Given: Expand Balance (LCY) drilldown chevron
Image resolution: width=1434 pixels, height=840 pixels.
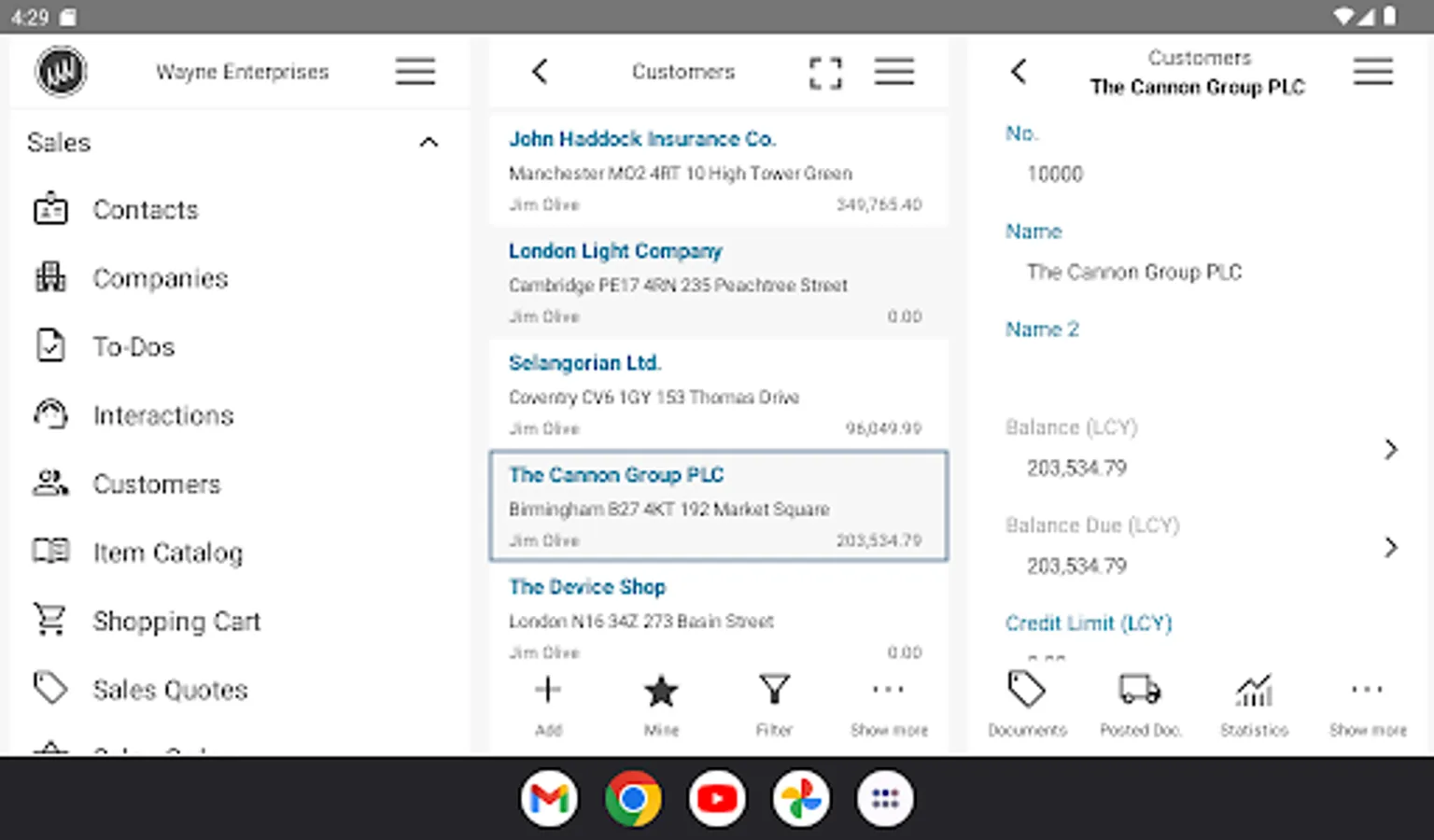Looking at the screenshot, I should pyautogui.click(x=1391, y=450).
